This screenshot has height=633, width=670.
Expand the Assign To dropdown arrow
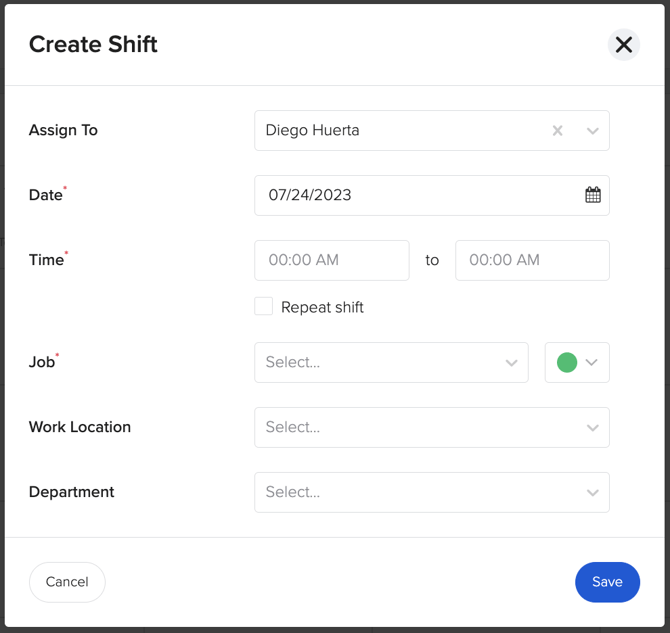point(592,131)
